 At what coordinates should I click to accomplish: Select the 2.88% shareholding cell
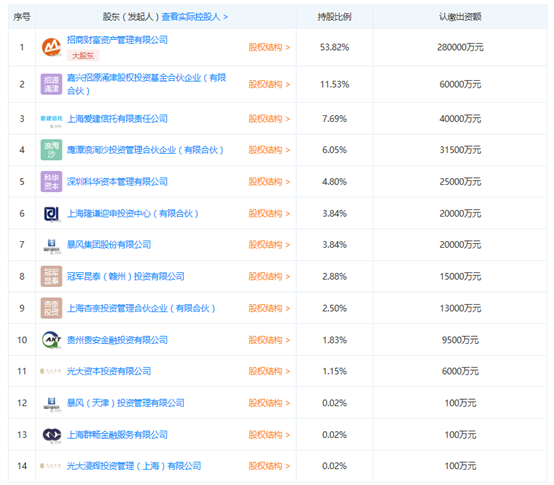(334, 276)
